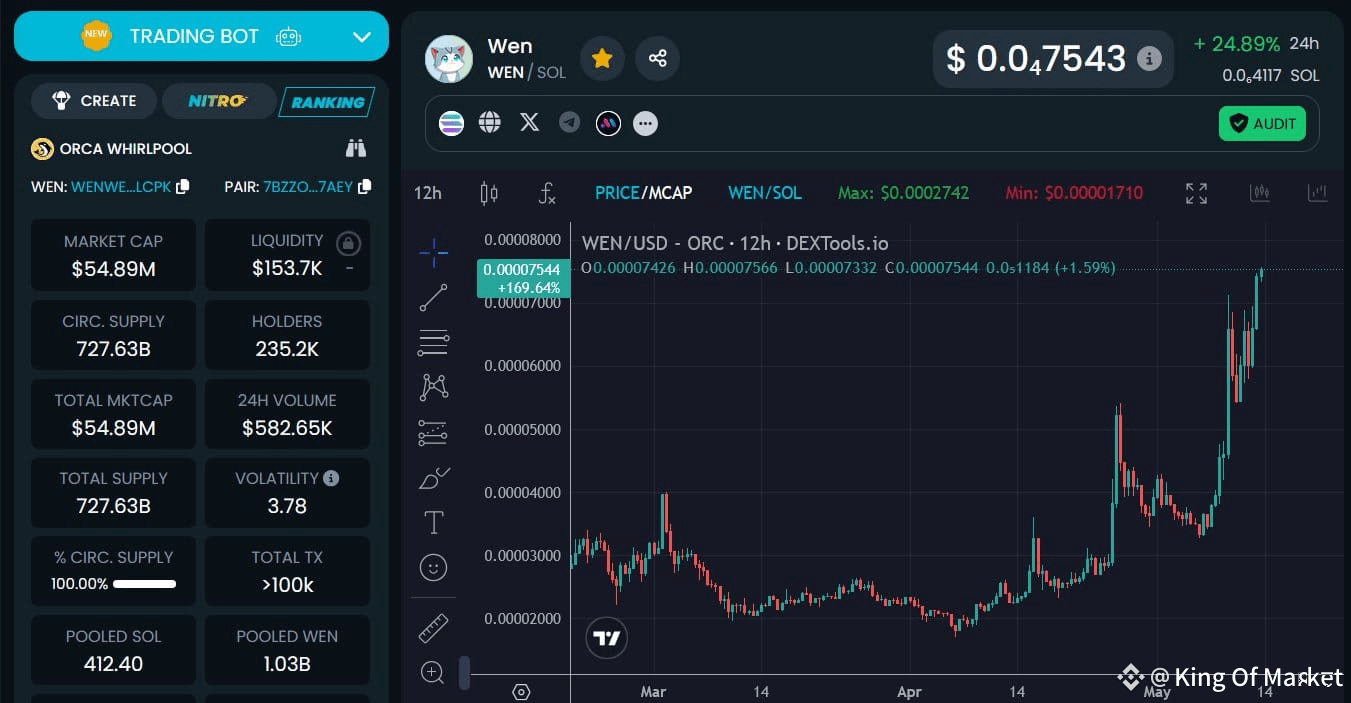
Task: Click the share icon next to Wen
Action: coord(657,59)
